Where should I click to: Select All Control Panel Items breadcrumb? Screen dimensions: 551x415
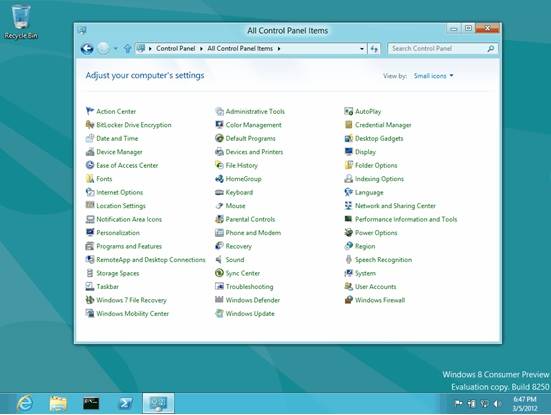pyautogui.click(x=240, y=48)
